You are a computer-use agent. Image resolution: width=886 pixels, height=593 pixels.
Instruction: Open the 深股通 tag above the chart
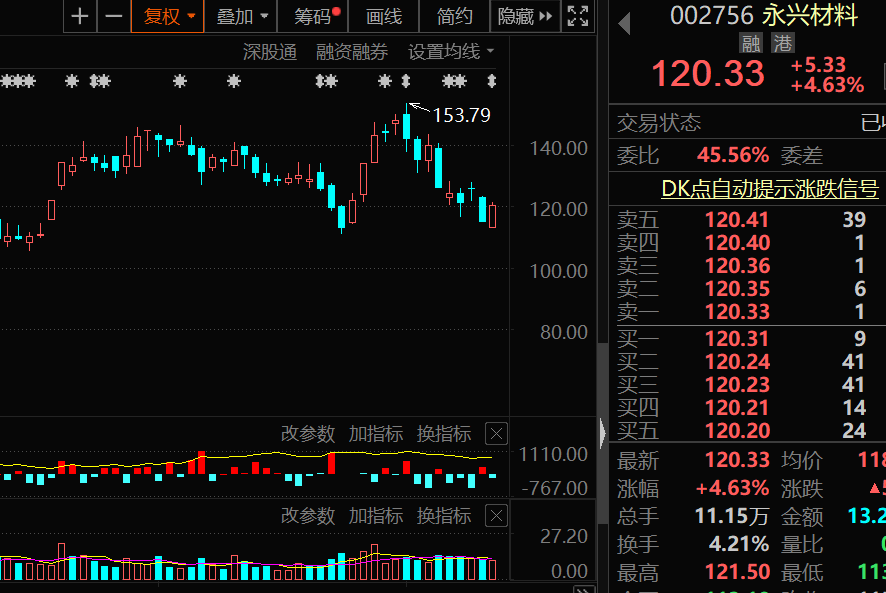(270, 52)
